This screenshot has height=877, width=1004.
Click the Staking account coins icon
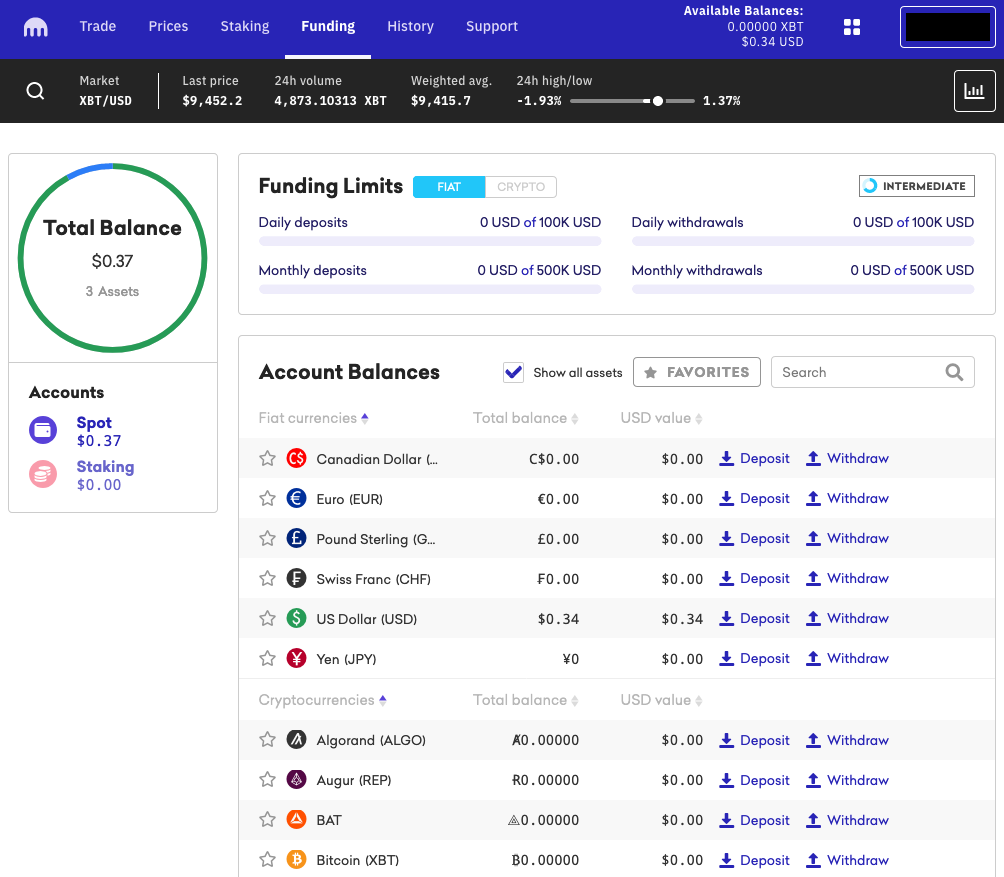43,474
